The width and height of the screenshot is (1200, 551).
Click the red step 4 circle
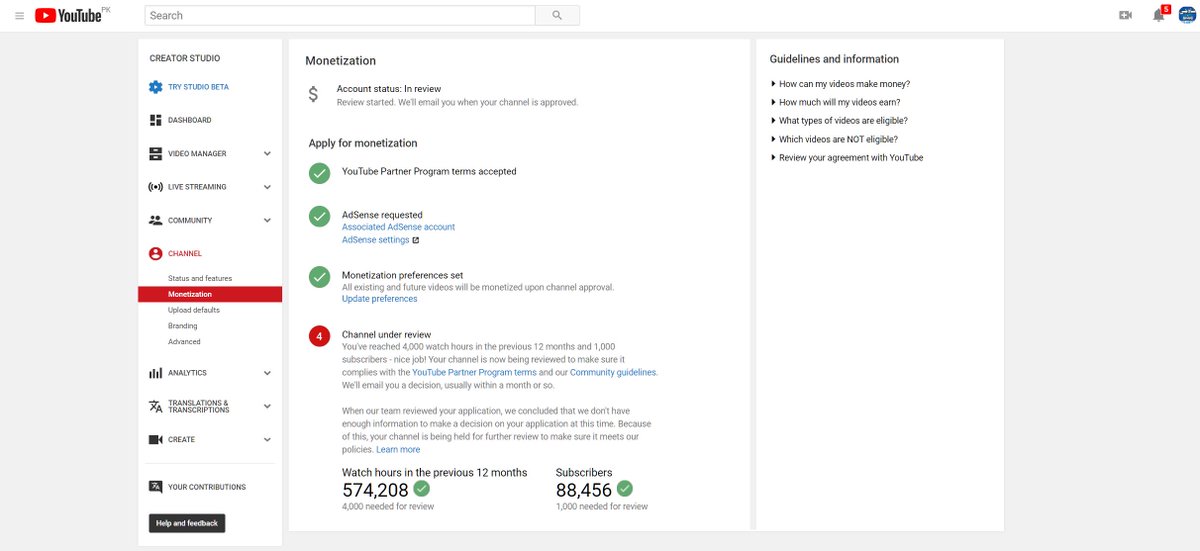click(x=319, y=336)
